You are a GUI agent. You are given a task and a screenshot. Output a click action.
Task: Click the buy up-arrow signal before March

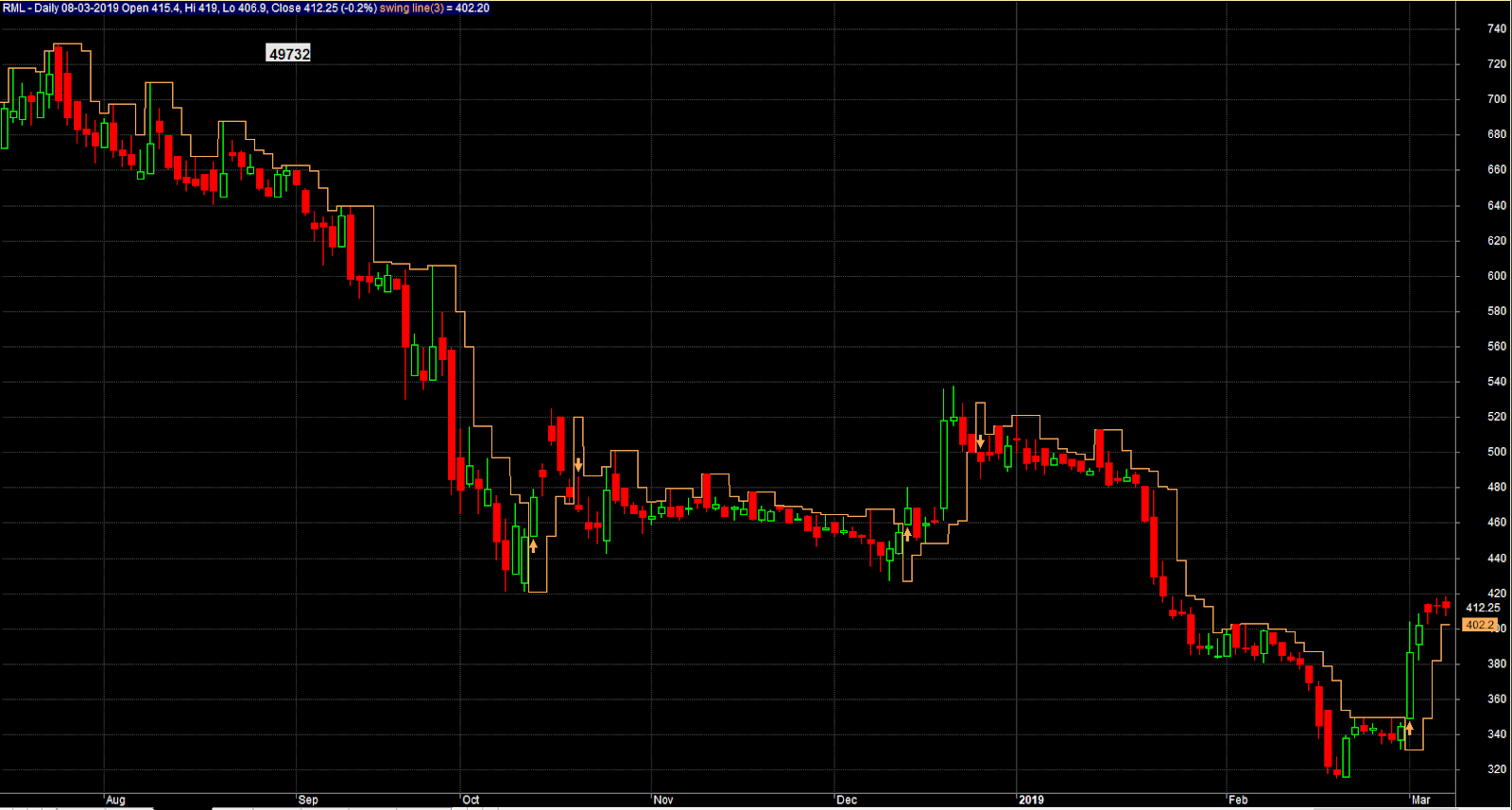[x=1409, y=728]
